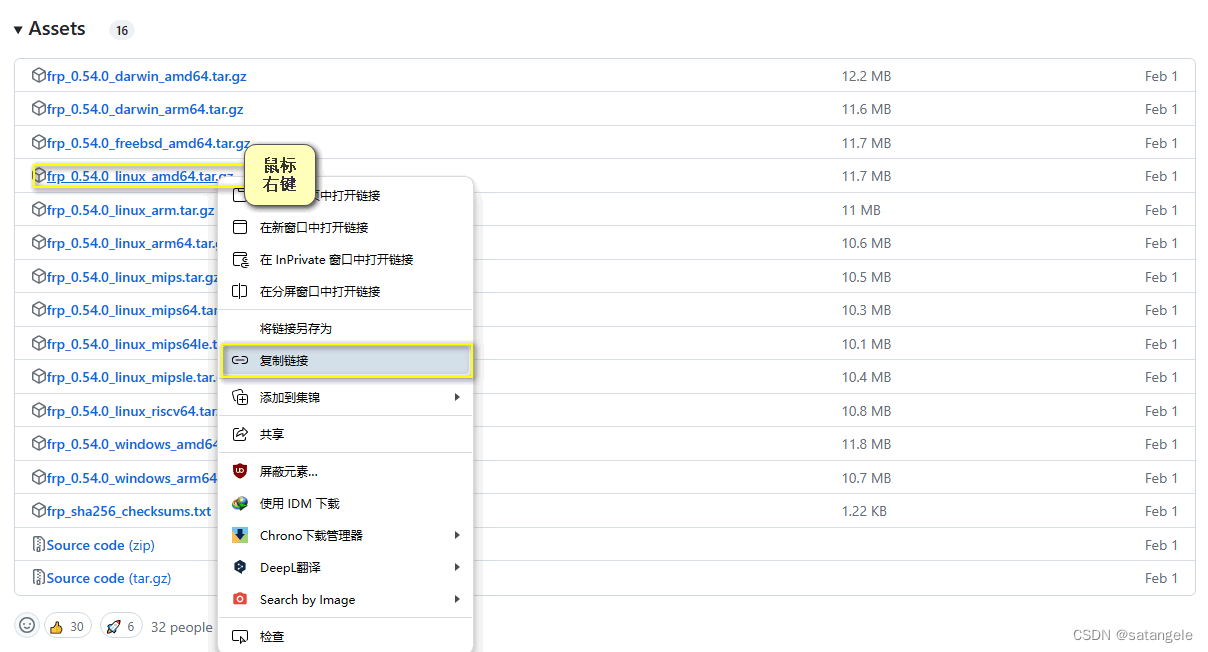Click the camera icon for Search by Image
The width and height of the screenshot is (1208, 652).
click(x=240, y=599)
